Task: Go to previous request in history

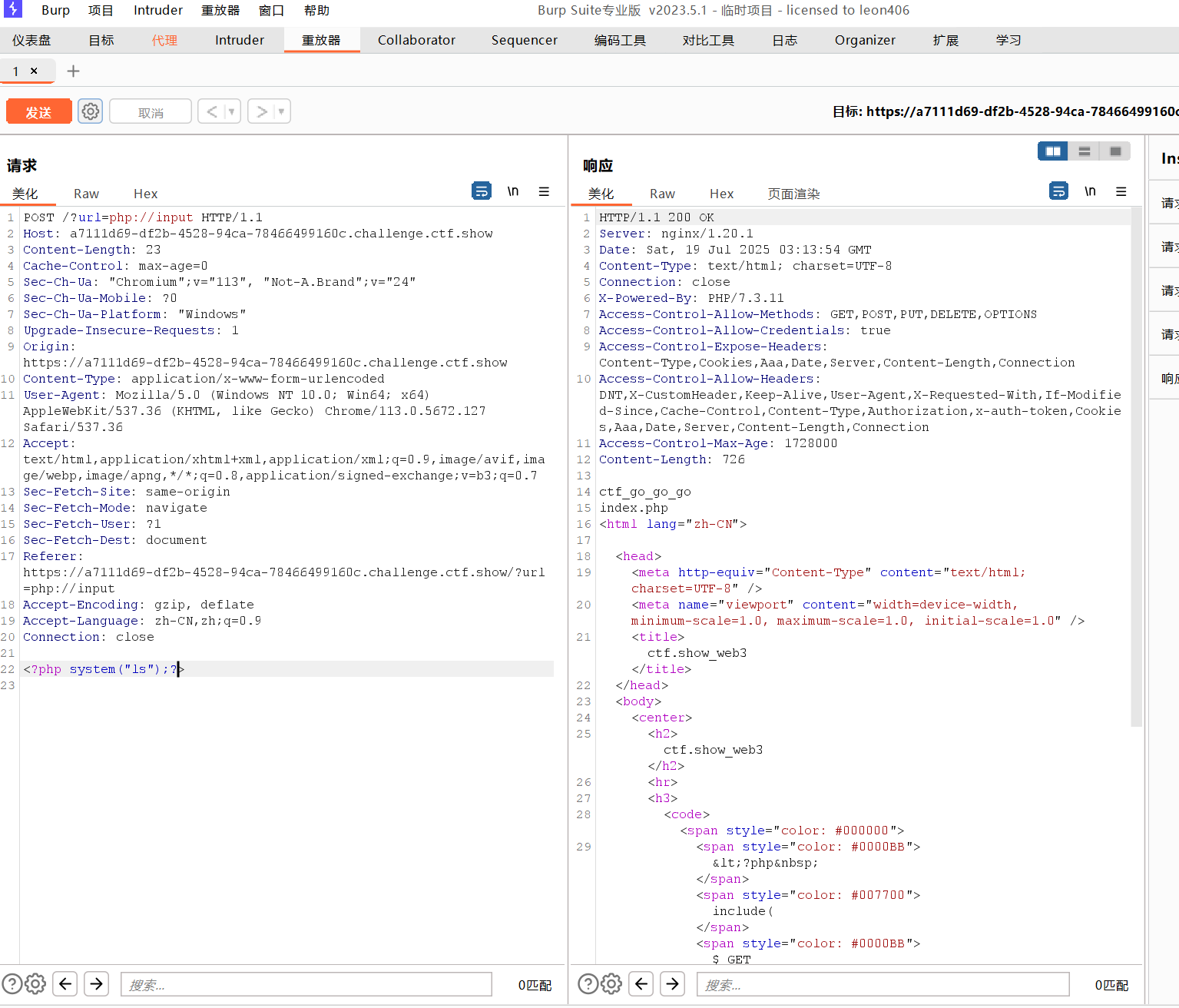Action: (212, 111)
